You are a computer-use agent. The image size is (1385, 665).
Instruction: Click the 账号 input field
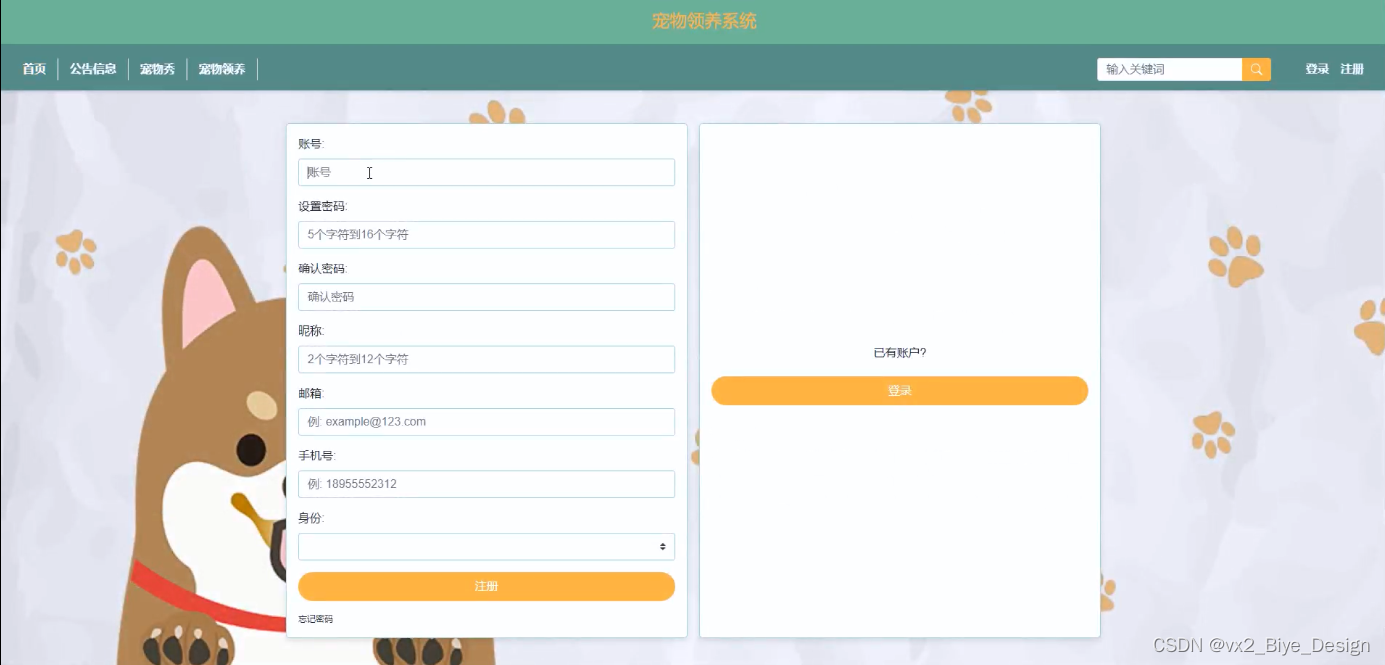pos(486,172)
